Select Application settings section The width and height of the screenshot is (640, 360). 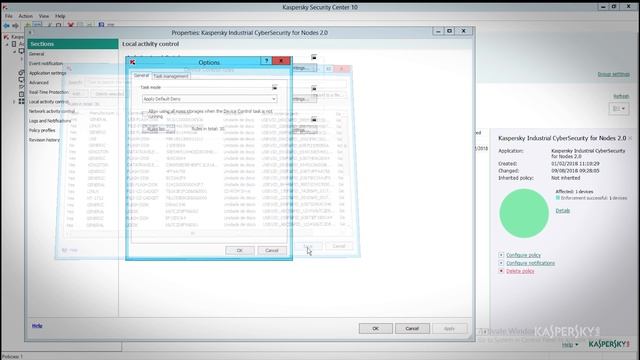47,73
